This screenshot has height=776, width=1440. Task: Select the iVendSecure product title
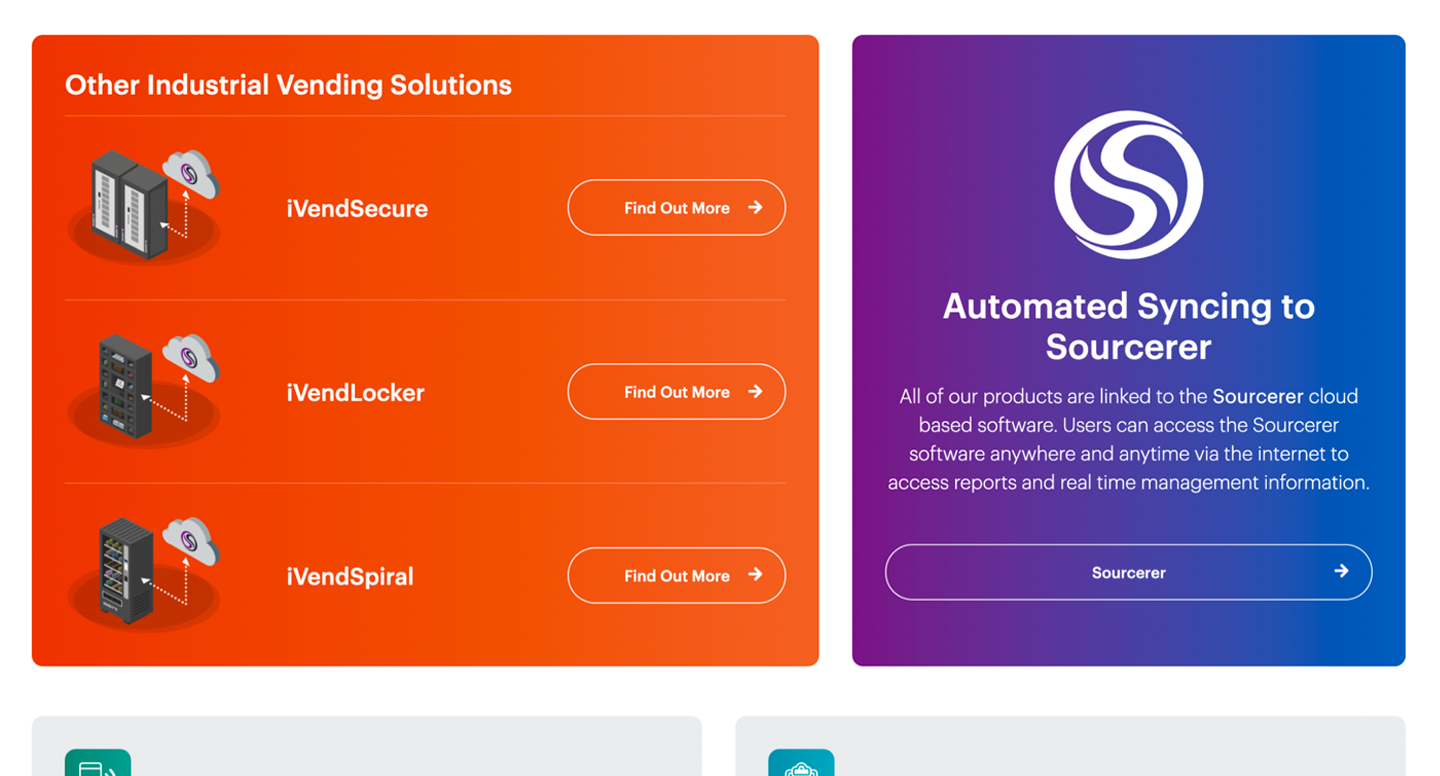[357, 209]
